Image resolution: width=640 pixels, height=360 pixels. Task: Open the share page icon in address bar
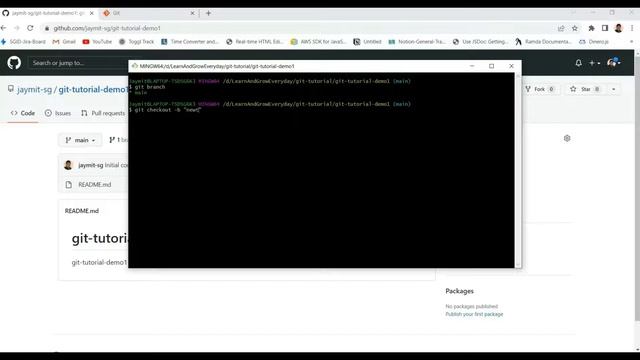click(561, 28)
